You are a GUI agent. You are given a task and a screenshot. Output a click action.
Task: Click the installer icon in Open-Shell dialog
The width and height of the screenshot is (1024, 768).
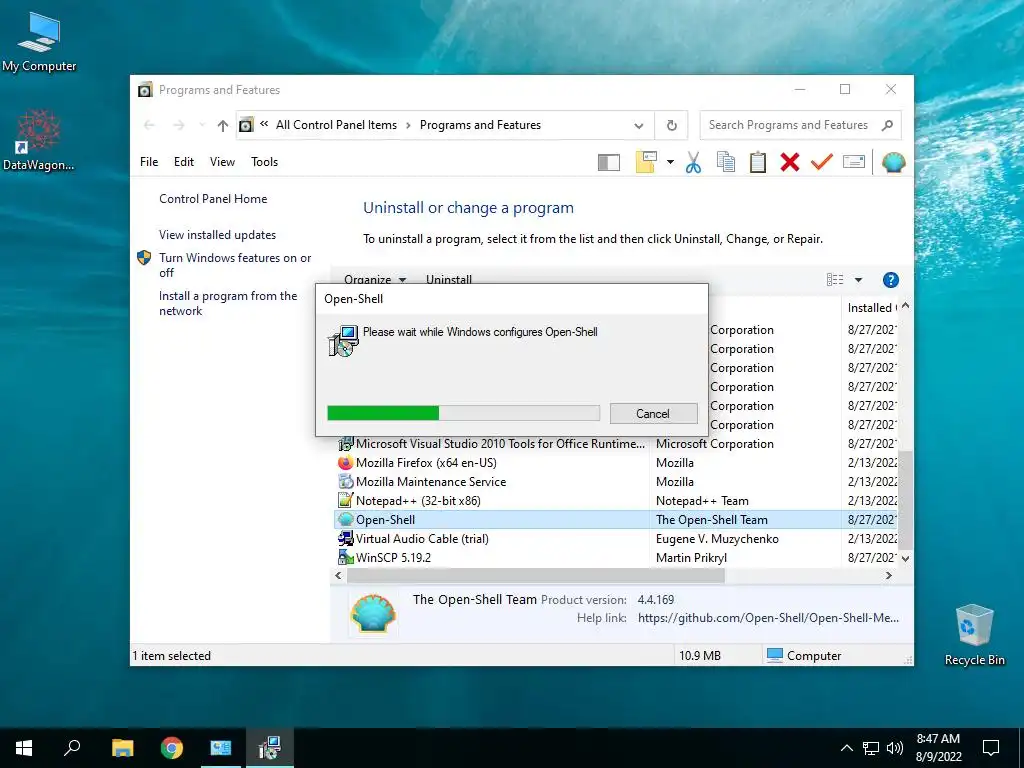point(343,341)
